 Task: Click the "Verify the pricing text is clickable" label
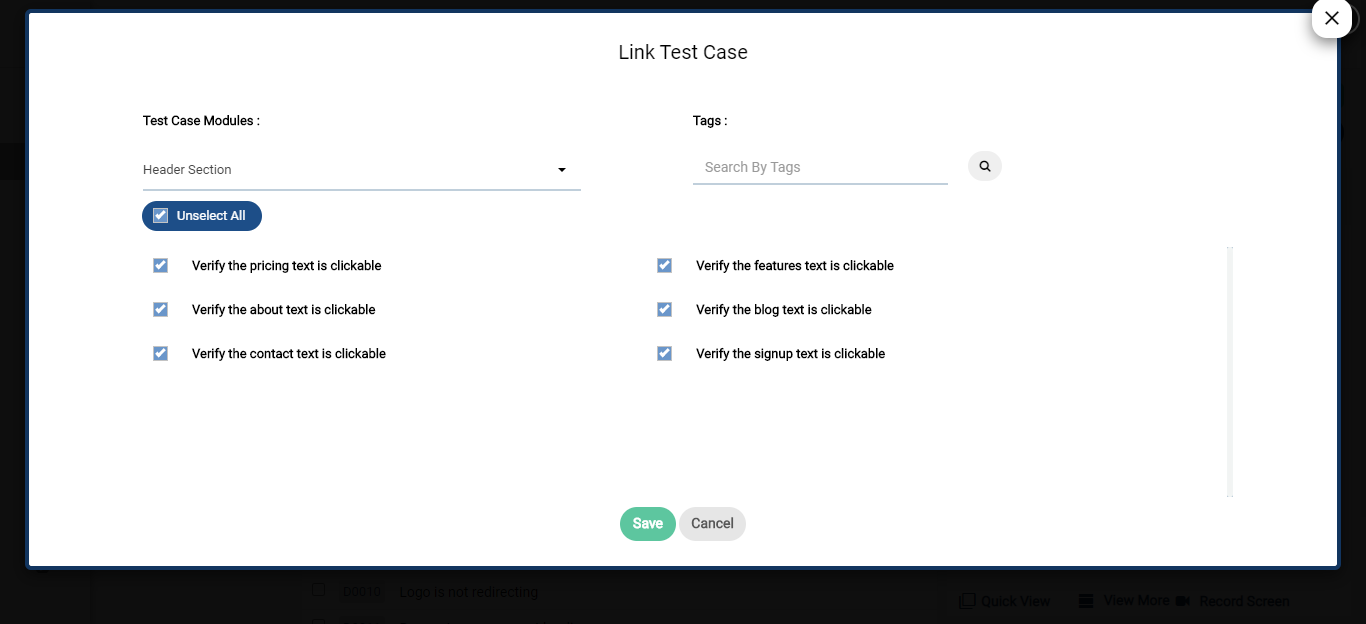287,266
